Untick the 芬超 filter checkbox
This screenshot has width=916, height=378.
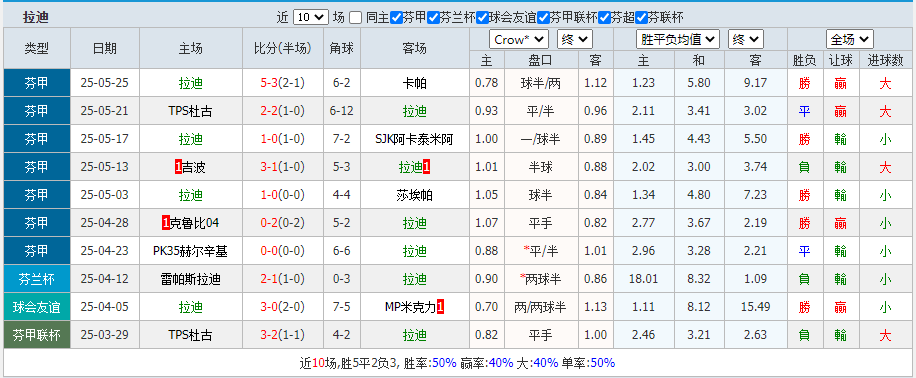click(604, 18)
